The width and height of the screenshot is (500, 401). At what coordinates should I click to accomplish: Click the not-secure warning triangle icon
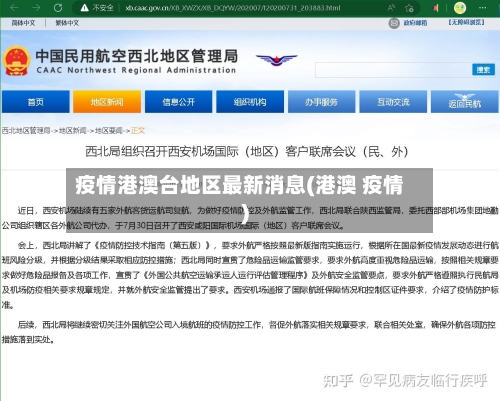85,8
